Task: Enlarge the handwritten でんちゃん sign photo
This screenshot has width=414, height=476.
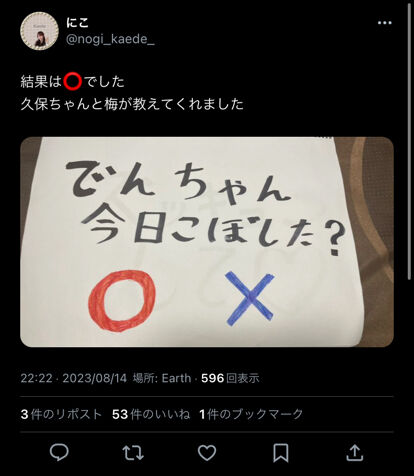Action: 207,242
